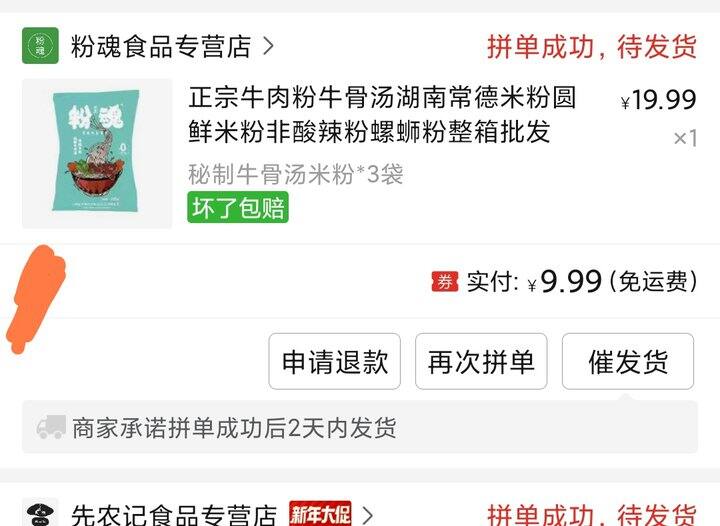
Task: Tap the 新年大促 promotion badge
Action: 321,514
